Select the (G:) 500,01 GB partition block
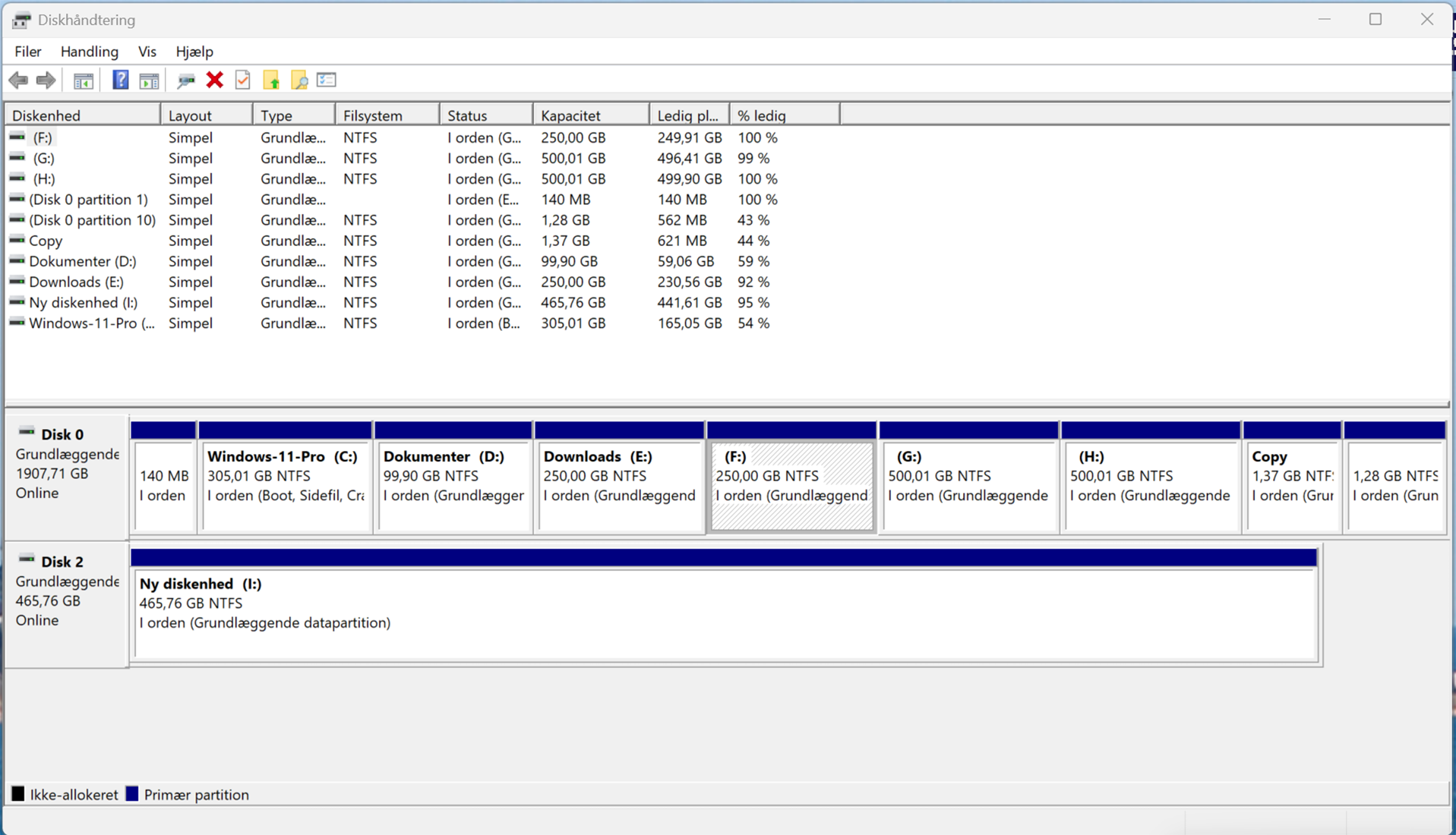 point(969,477)
